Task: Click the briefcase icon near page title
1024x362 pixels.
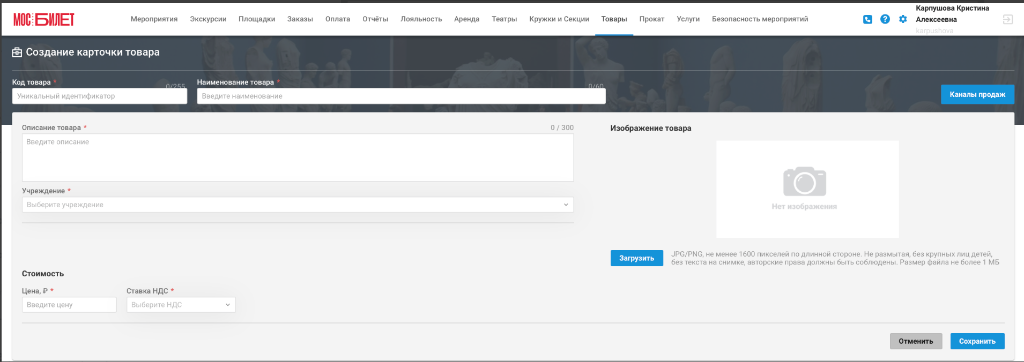Action: (x=18, y=52)
